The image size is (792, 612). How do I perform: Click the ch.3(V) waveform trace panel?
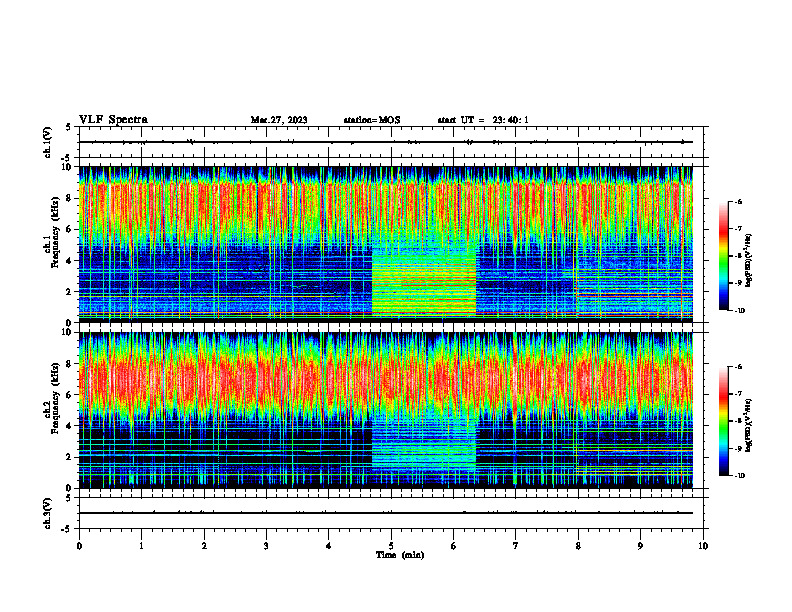[391, 513]
